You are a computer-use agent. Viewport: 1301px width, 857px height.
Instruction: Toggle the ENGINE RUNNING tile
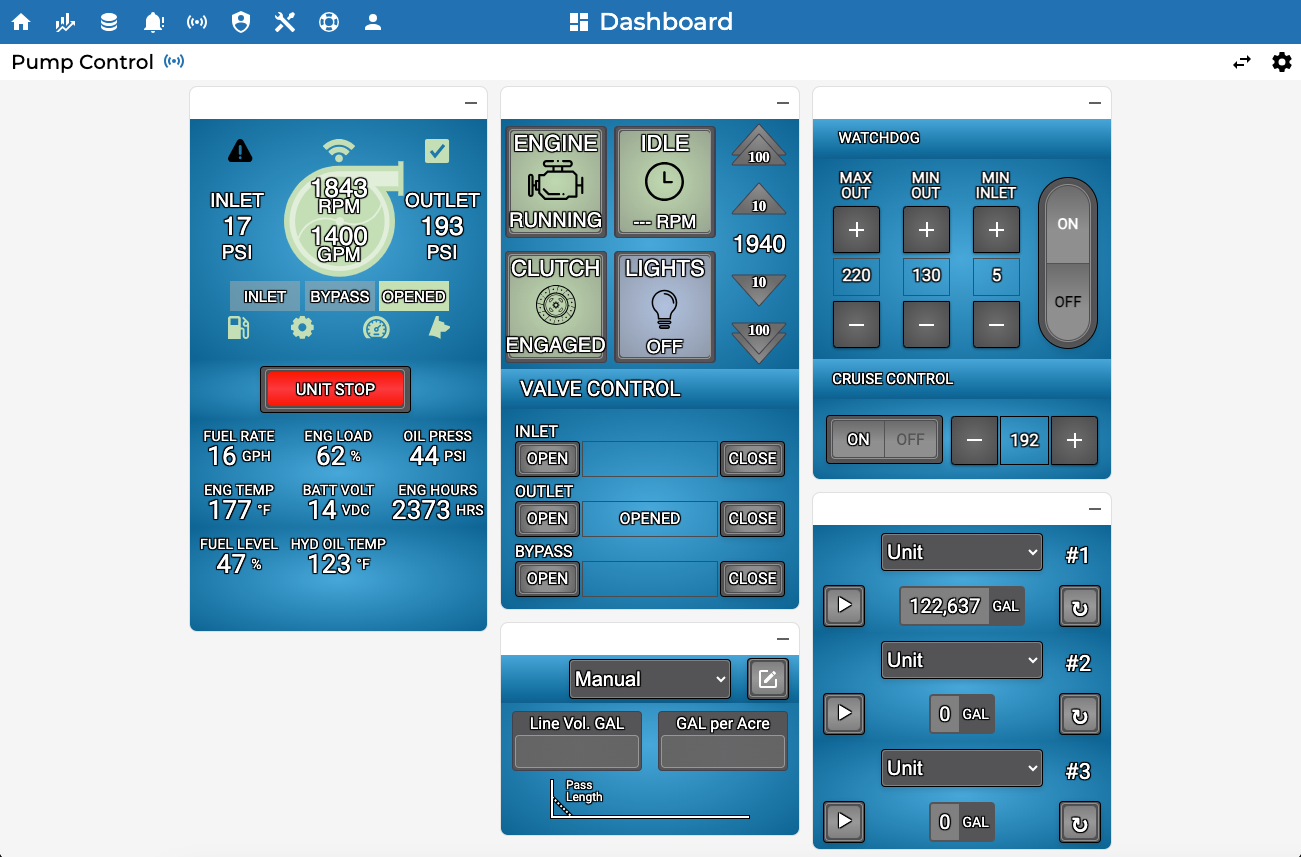point(556,181)
